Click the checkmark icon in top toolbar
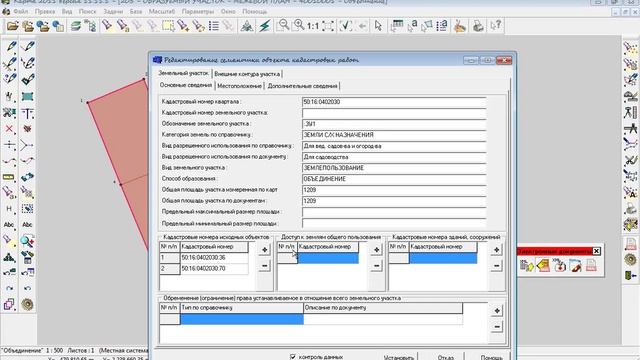640x360 pixels. pyautogui.click(x=345, y=26)
